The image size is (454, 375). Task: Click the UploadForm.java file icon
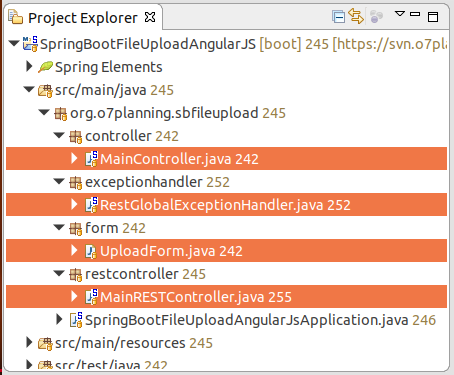tap(91, 251)
